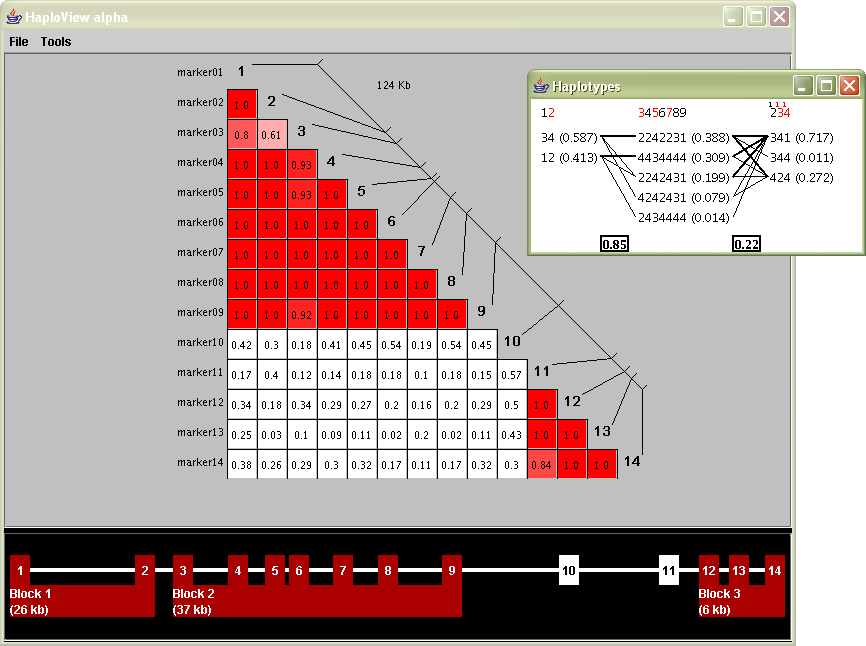Click the 3456789 block header in Haplotypes
The image size is (866, 646).
[x=662, y=113]
